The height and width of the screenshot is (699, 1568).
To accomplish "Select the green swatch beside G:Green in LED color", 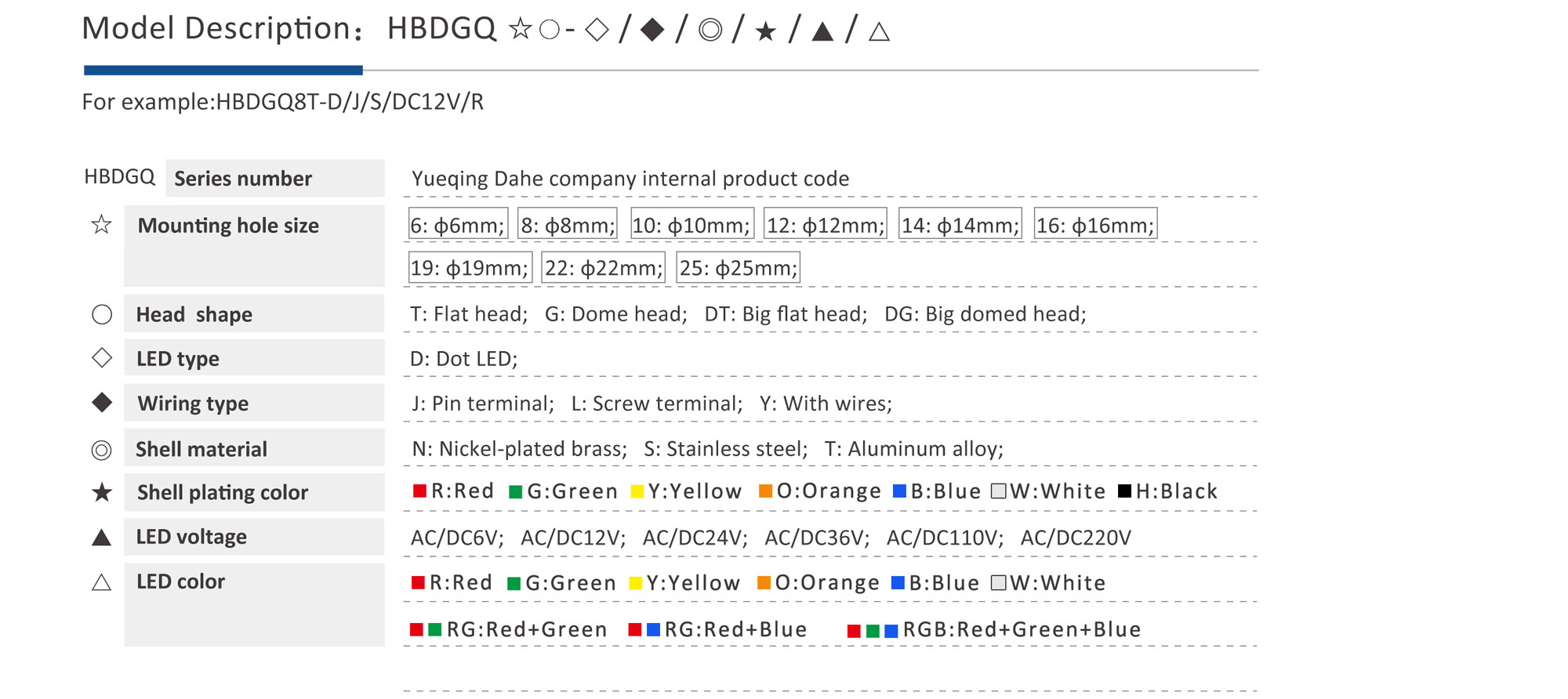I will tap(514, 583).
